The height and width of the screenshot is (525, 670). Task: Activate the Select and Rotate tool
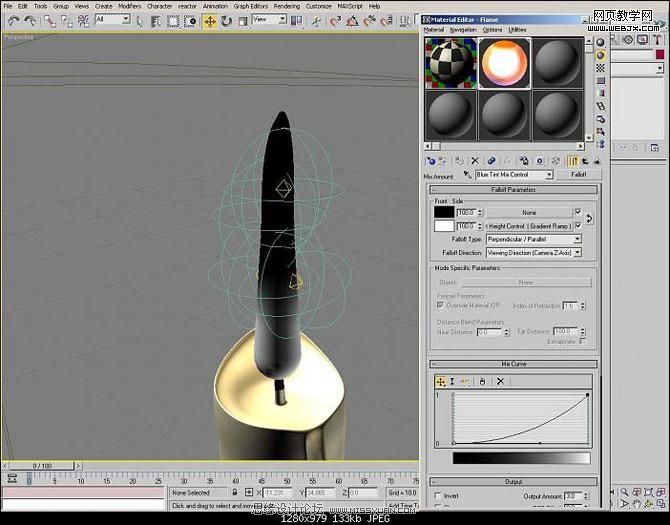click(226, 21)
